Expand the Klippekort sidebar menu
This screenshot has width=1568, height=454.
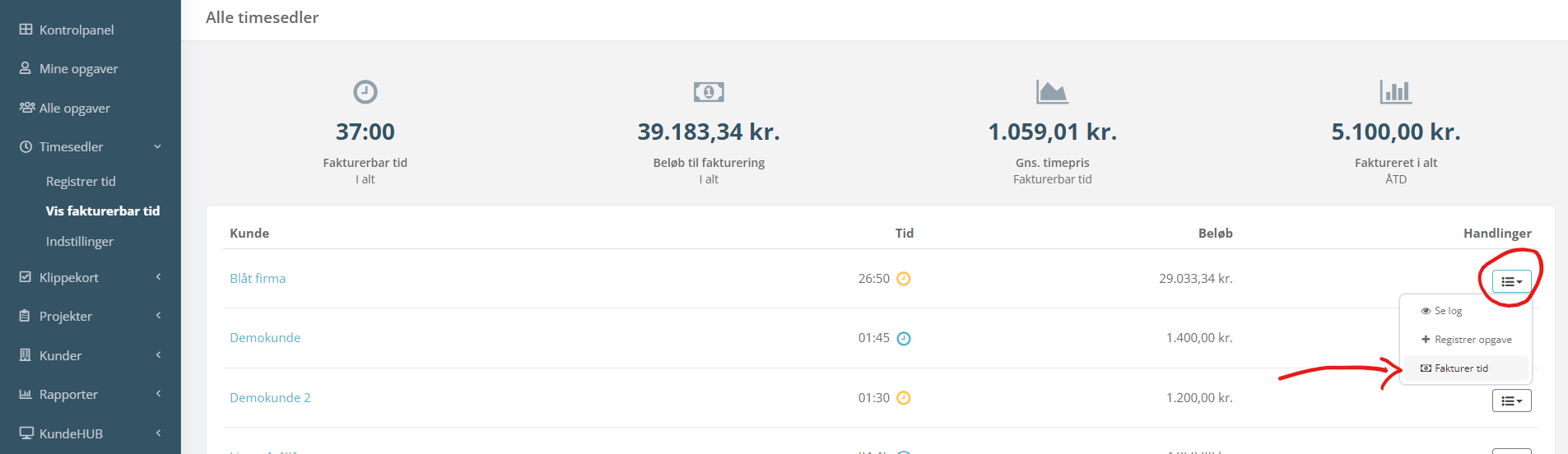91,277
